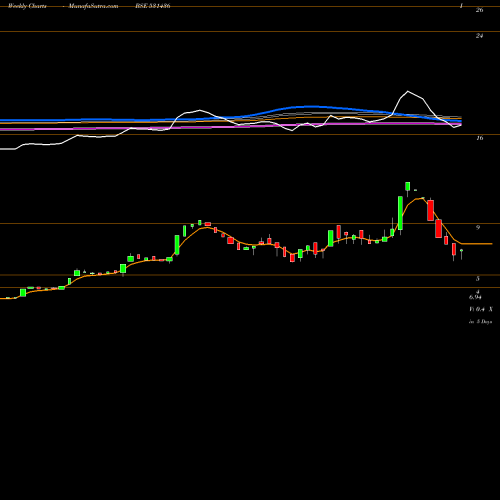Click the last small green candle at right

click(x=461, y=250)
